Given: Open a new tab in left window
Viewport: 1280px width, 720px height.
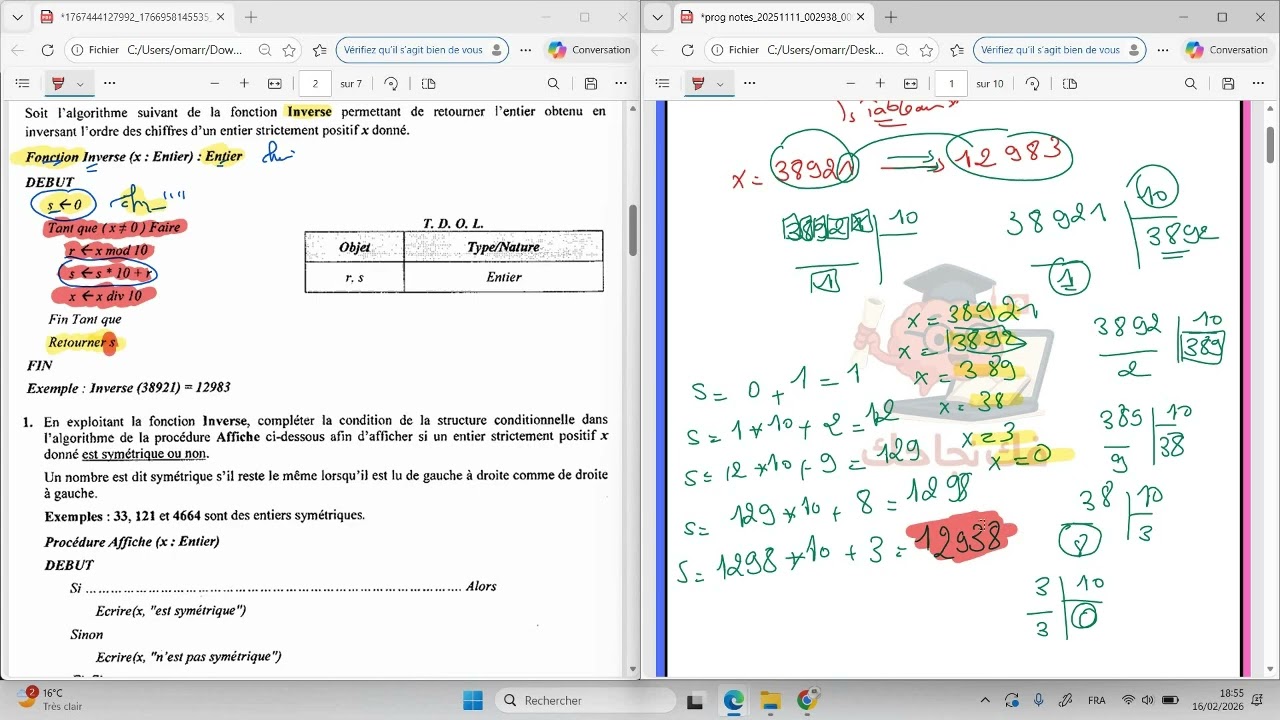Looking at the screenshot, I should 251,17.
